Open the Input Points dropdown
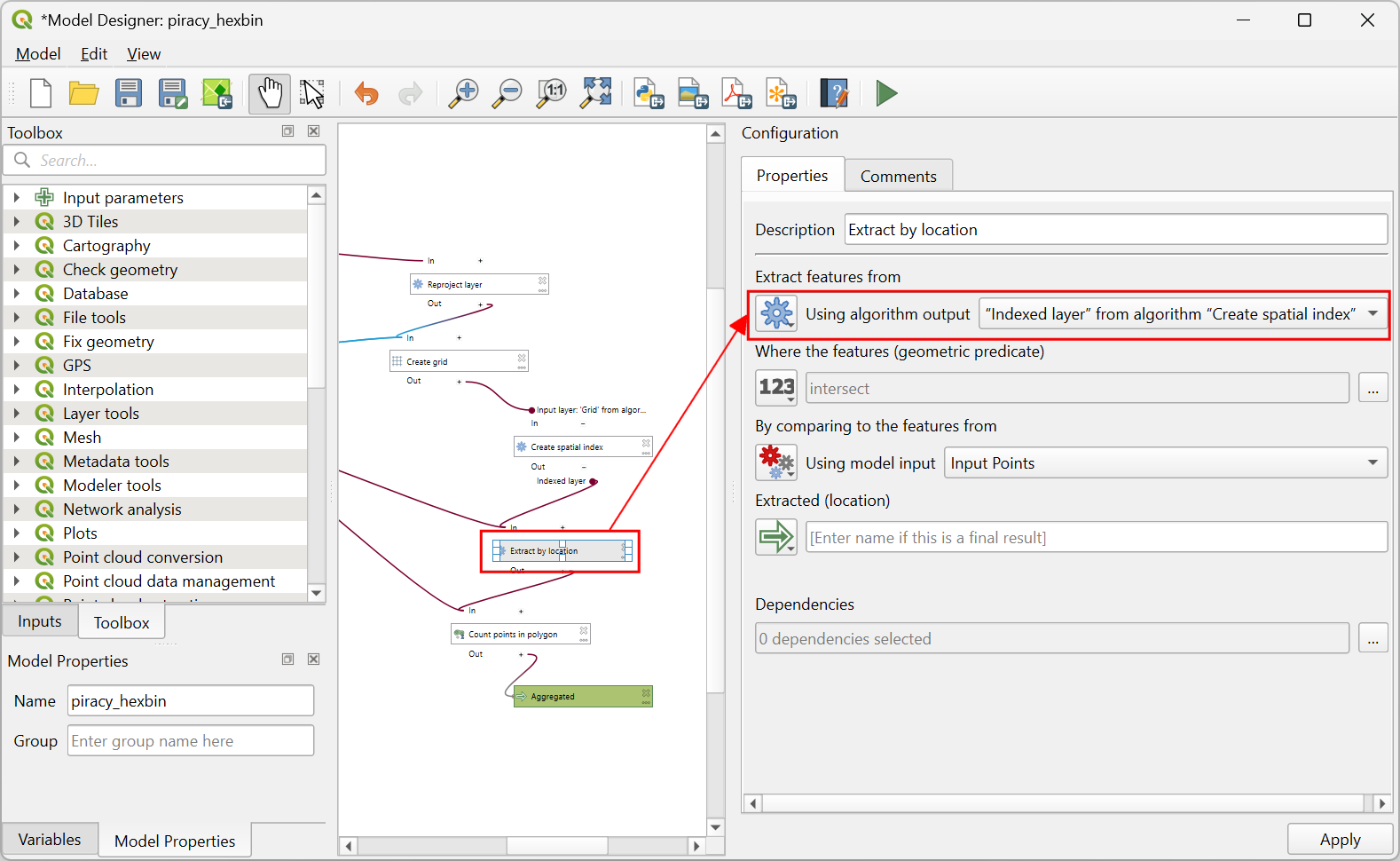Viewport: 1400px width, 861px height. click(x=1166, y=462)
